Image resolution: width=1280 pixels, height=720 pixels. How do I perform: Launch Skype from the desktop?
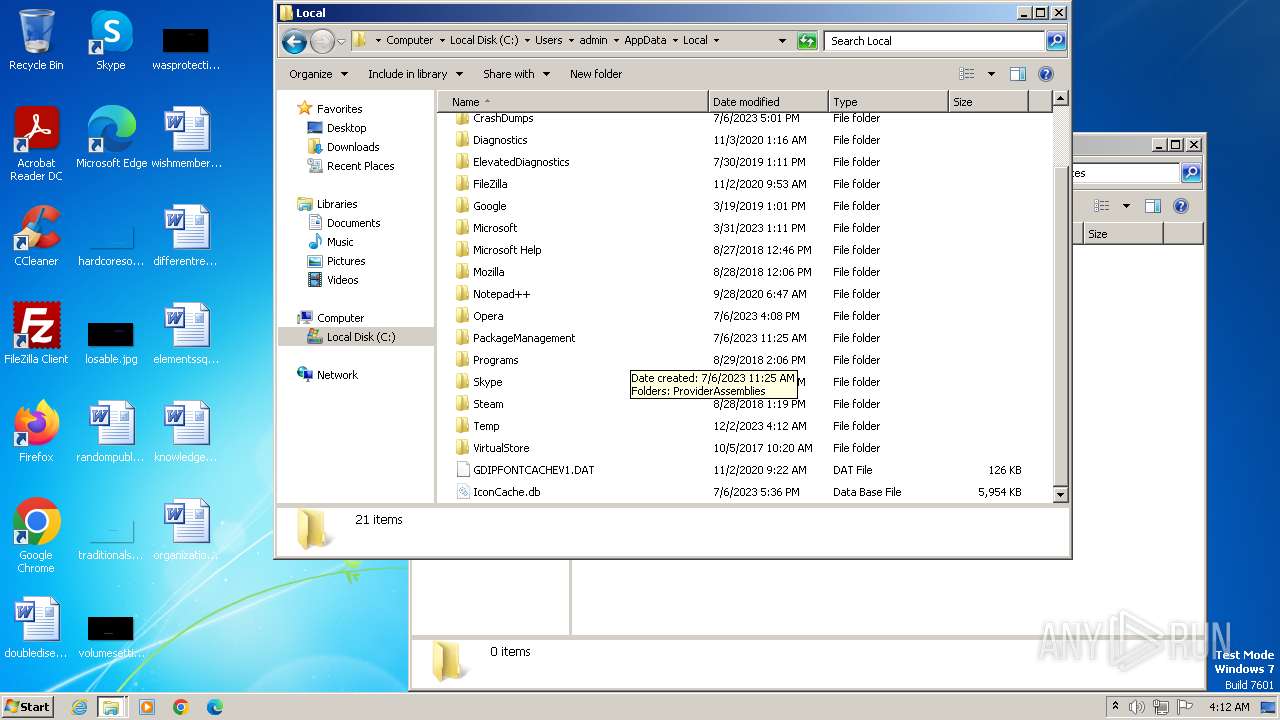[110, 40]
